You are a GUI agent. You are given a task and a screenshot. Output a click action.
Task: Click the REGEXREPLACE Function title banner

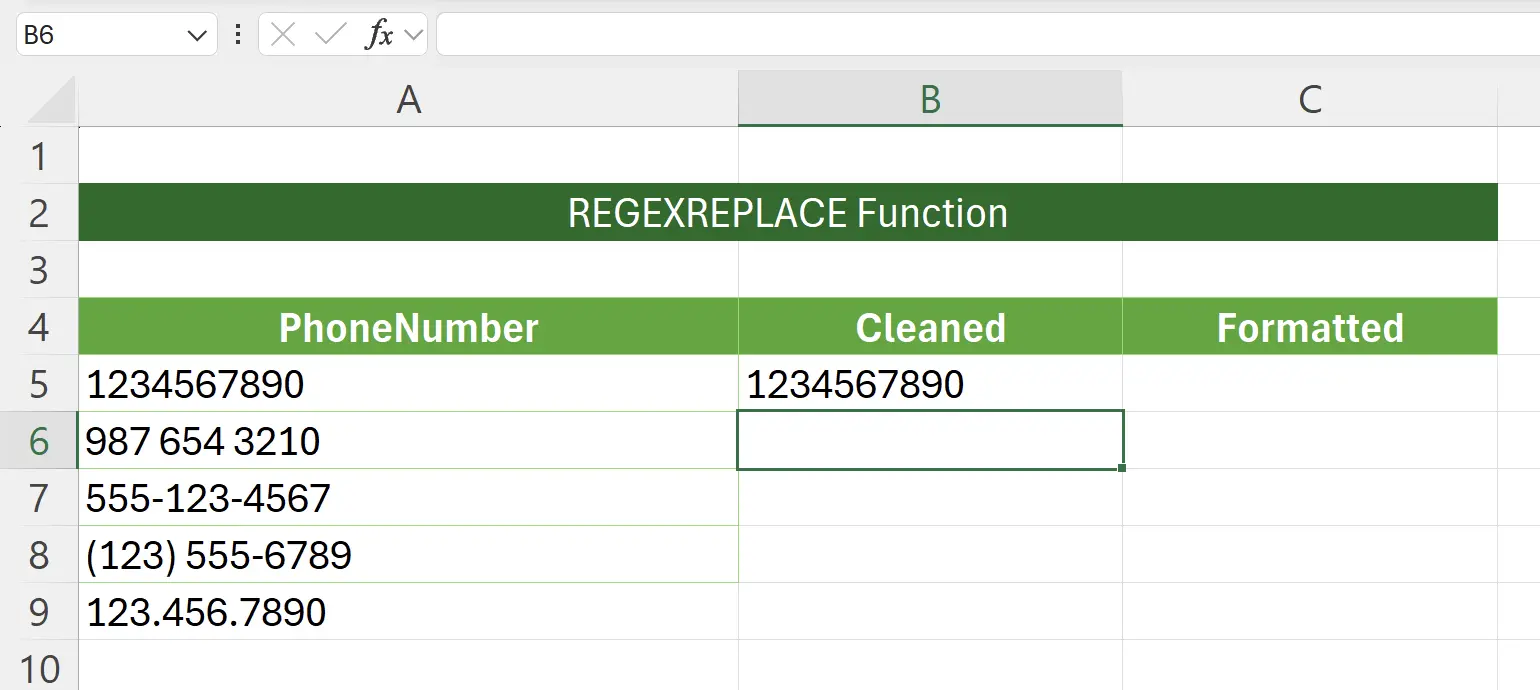click(x=788, y=212)
